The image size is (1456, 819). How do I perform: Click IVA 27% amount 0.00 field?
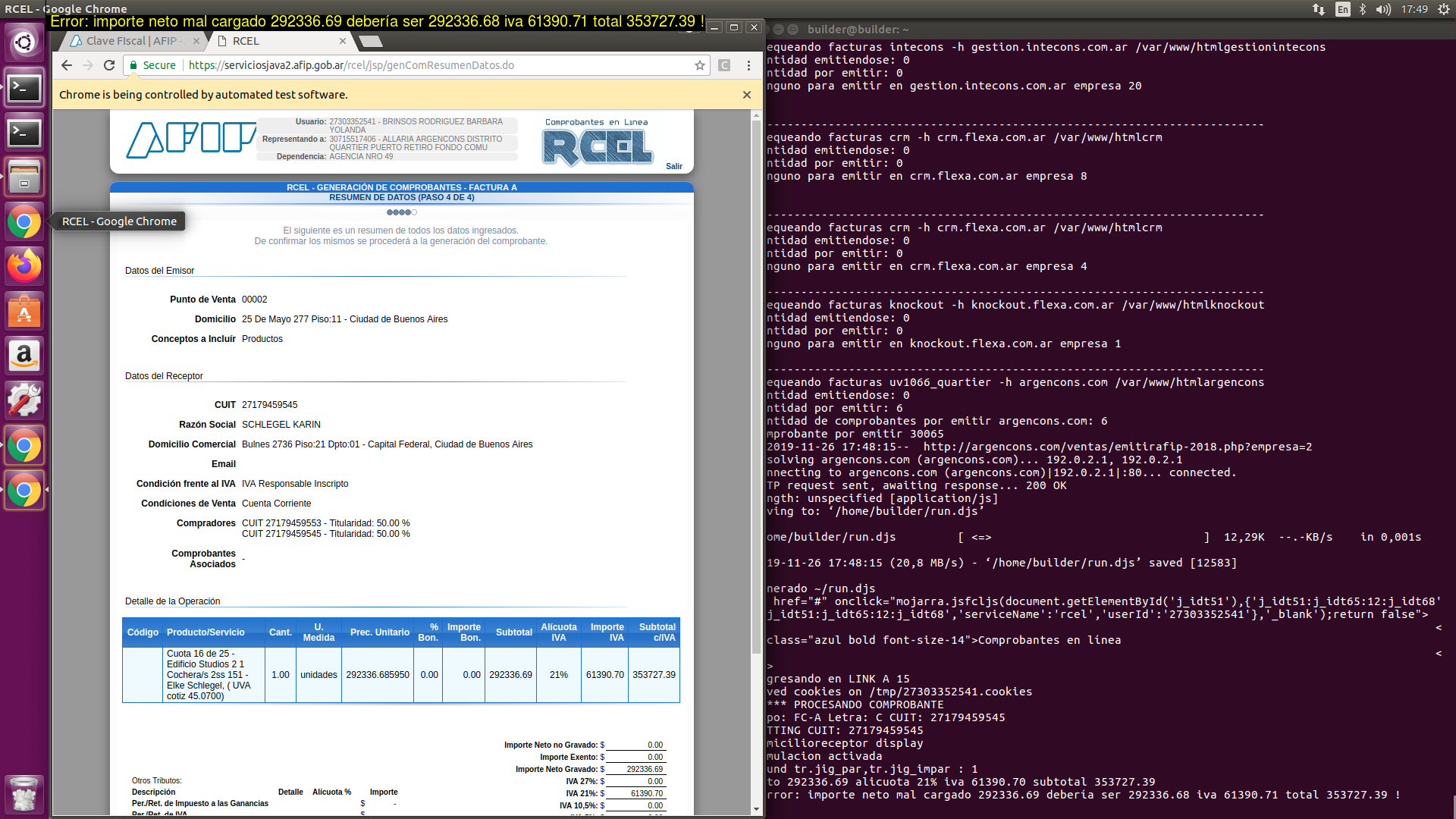pyautogui.click(x=635, y=781)
